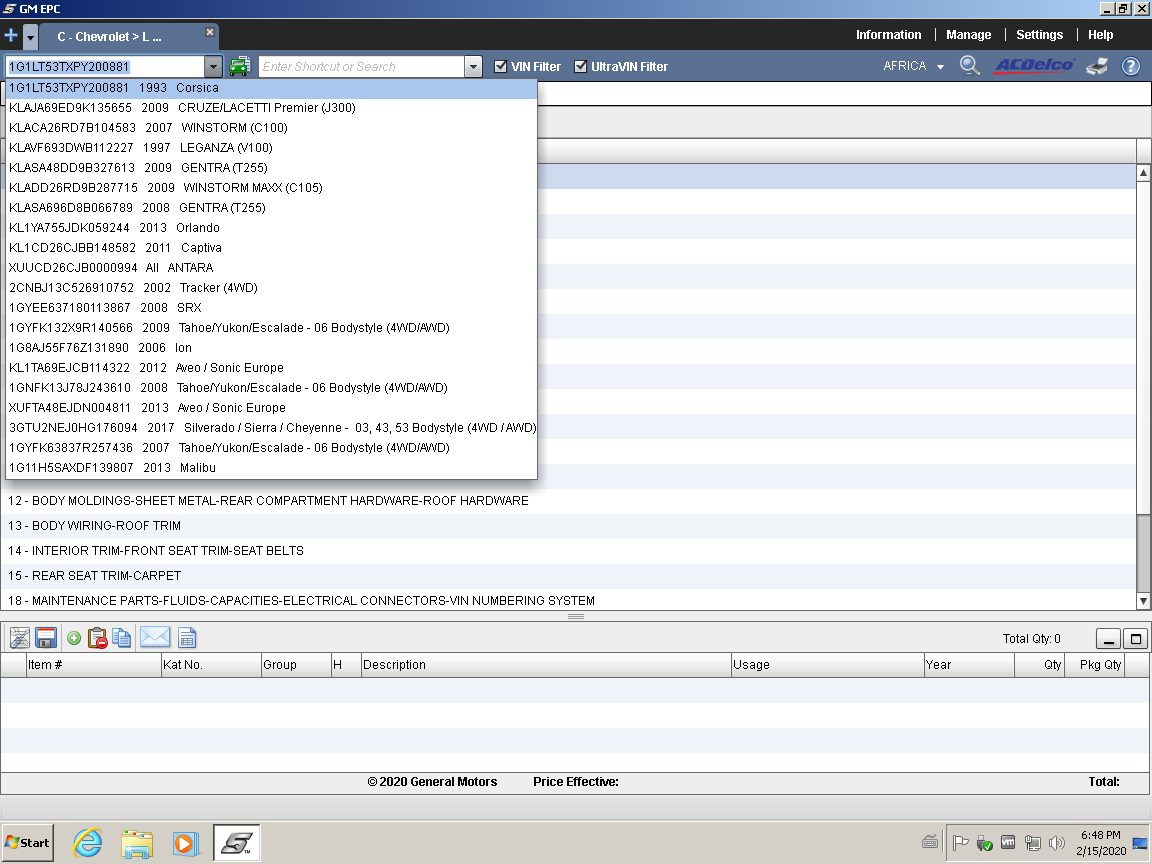This screenshot has height=864, width=1152.
Task: Click the green vehicle icon beside VIN field
Action: click(x=240, y=67)
